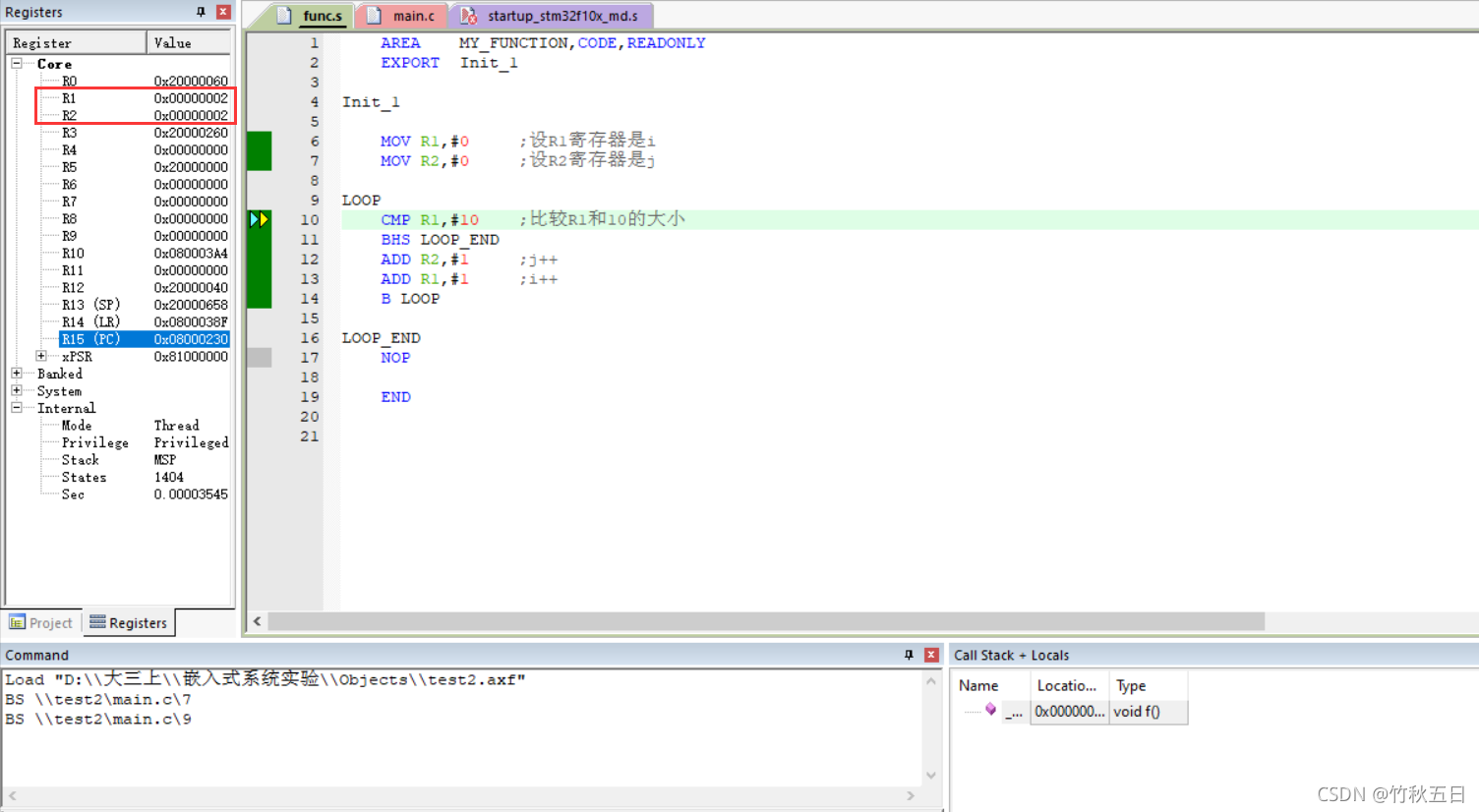Screen dimensions: 1479x812
Task: Click the current execution arrow at line 10
Action: click(x=259, y=219)
